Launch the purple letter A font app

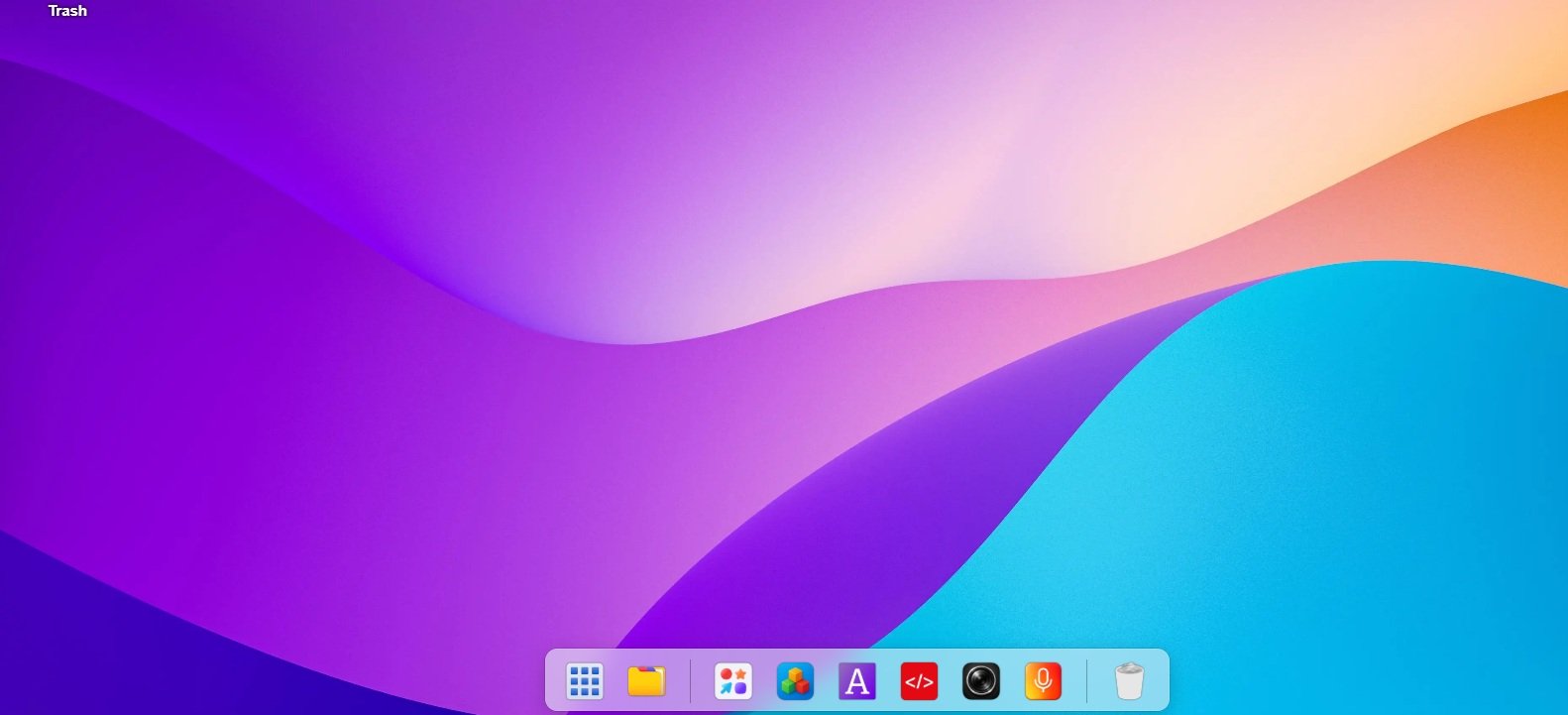(857, 681)
